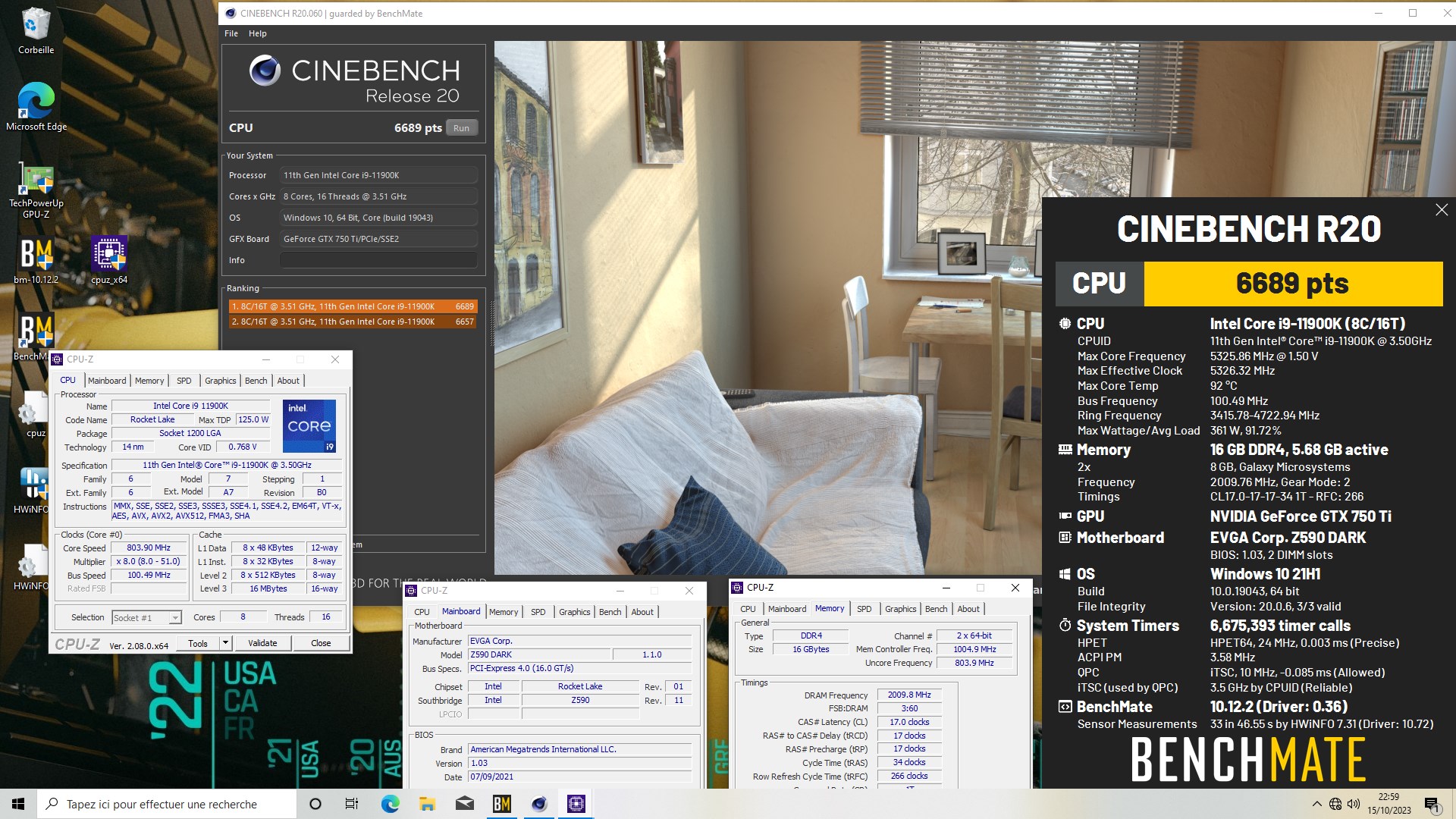1456x819 pixels.
Task: Open Mainboard tab in right CPU-Z window
Action: tap(787, 609)
